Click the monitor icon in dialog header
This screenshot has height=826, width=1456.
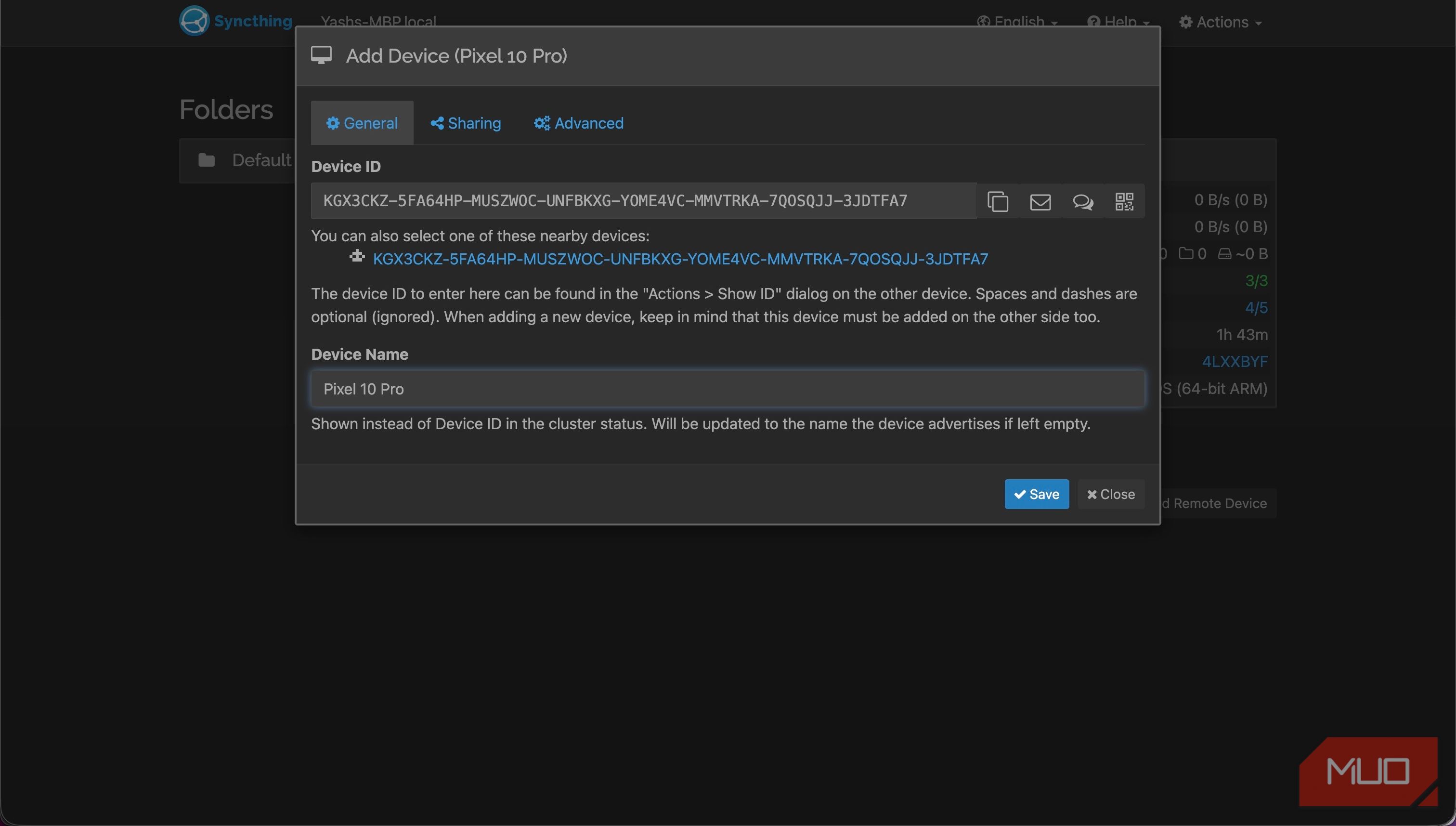(x=322, y=55)
